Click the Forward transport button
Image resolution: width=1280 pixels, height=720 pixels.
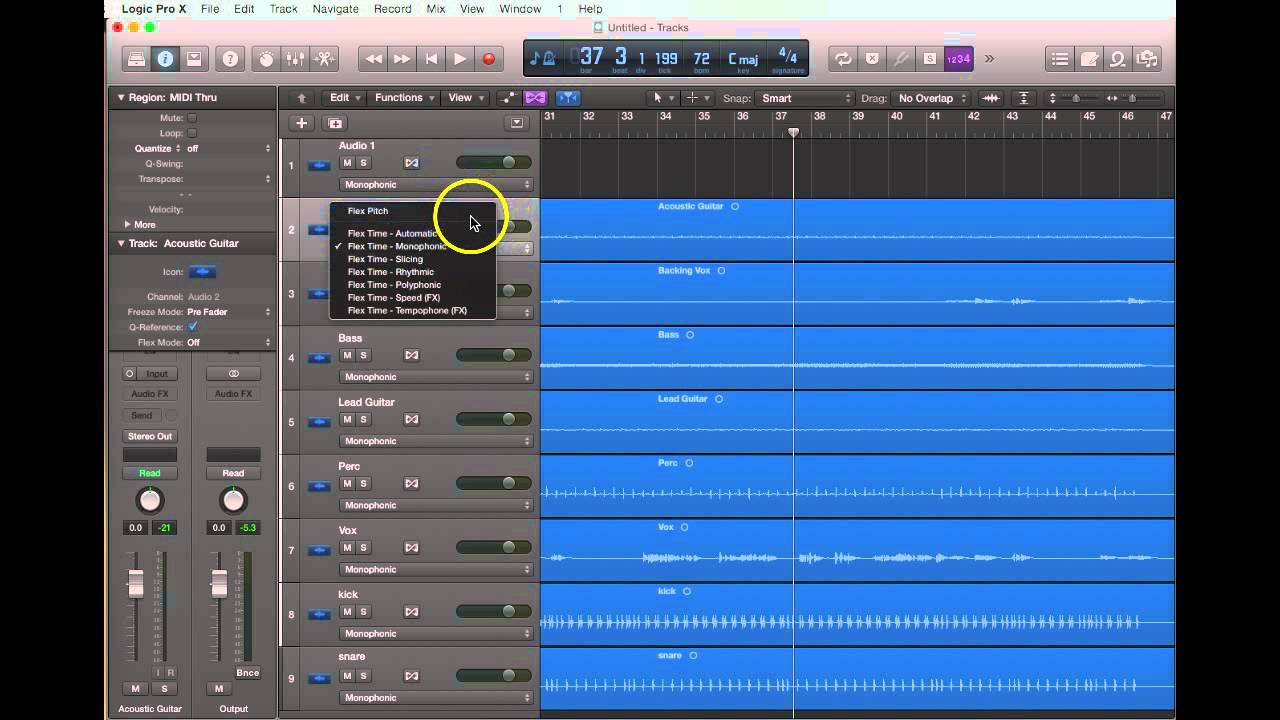point(402,59)
